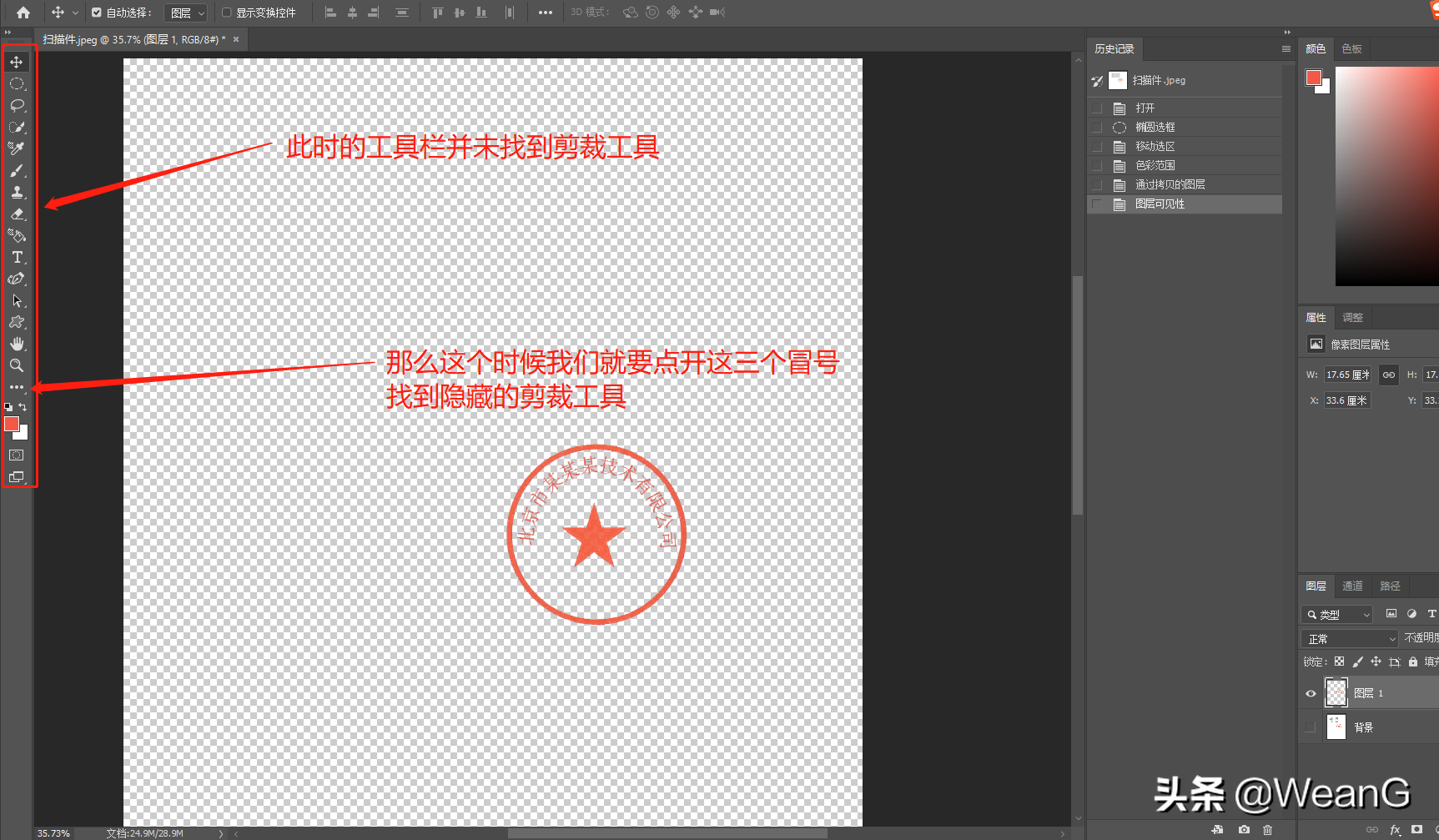Filter layers by pixel layers
Screen dimensions: 1439x840
tap(1391, 614)
